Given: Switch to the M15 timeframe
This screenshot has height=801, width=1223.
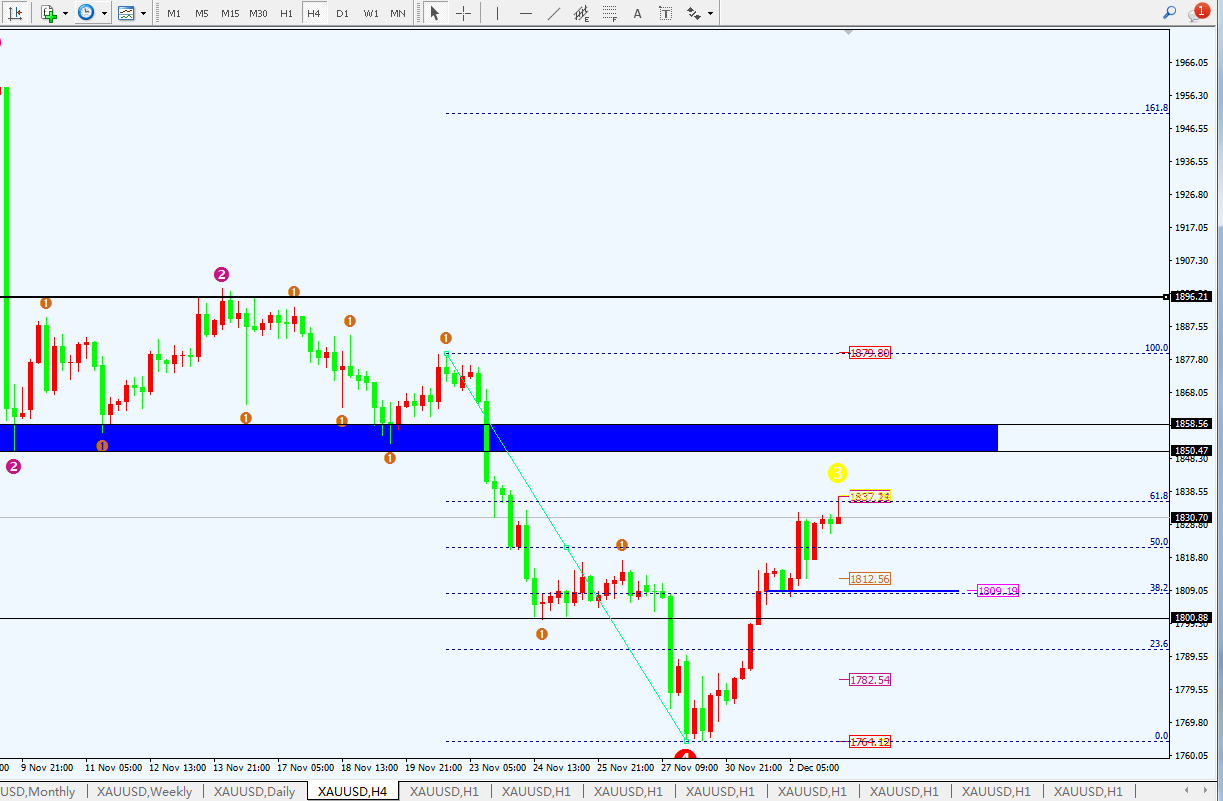Looking at the screenshot, I should point(230,13).
